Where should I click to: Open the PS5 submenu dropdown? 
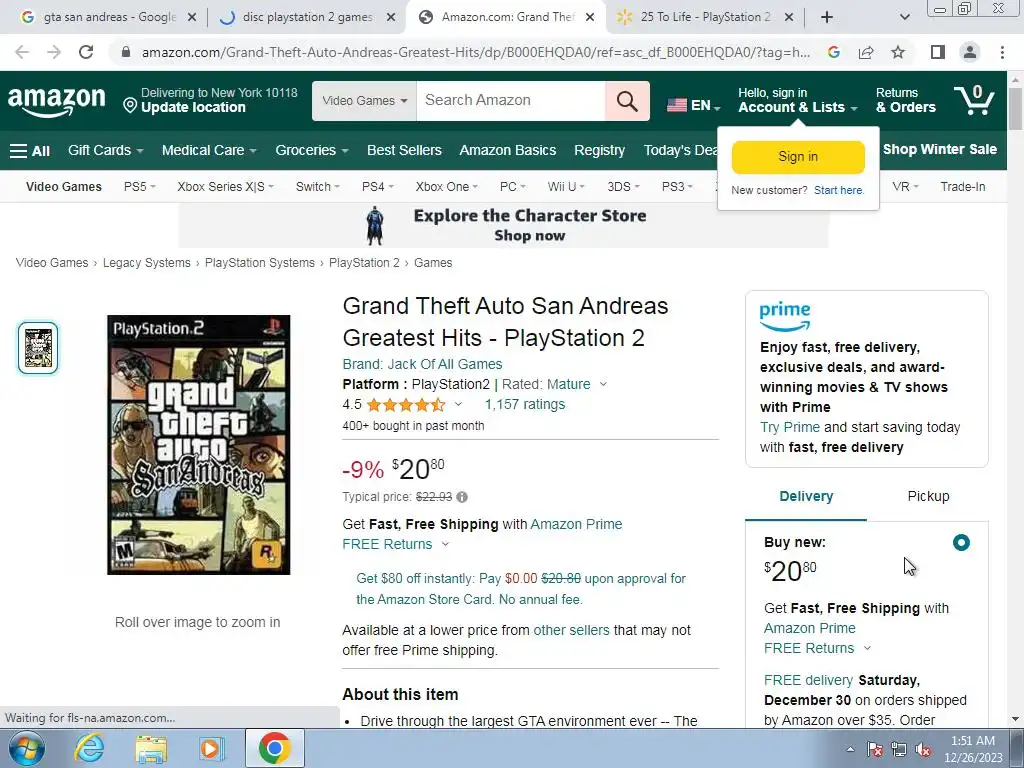140,187
